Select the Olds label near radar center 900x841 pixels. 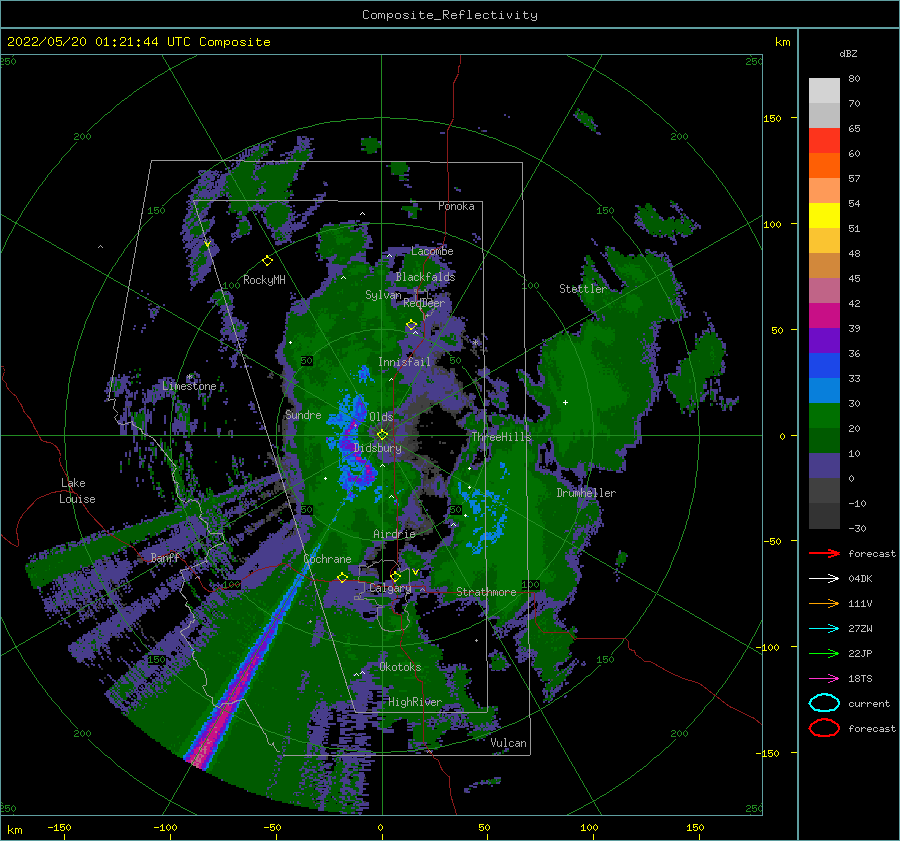[x=381, y=416]
